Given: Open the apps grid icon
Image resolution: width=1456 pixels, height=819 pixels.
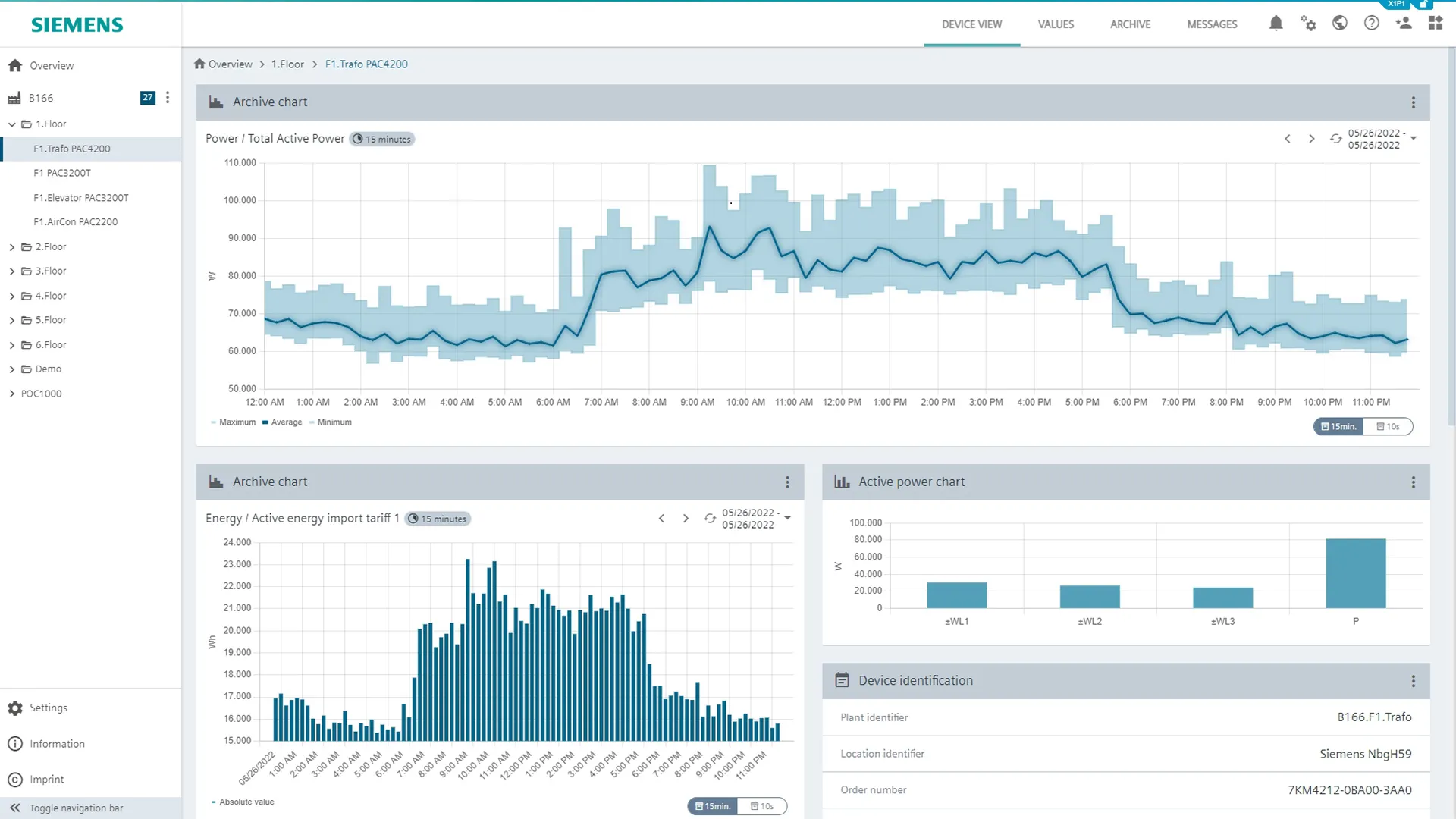Looking at the screenshot, I should (1435, 24).
